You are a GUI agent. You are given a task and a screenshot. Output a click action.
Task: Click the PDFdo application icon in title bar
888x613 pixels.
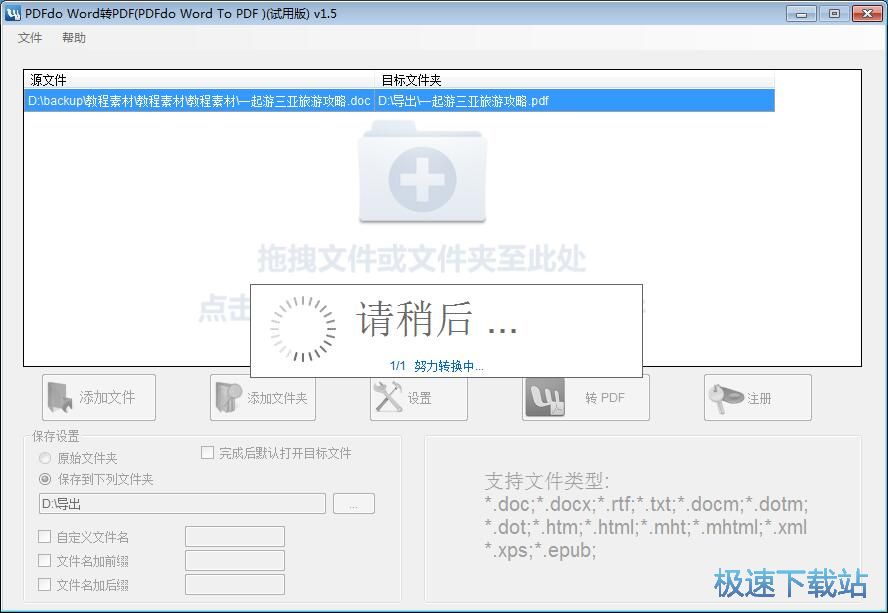pyautogui.click(x=13, y=13)
